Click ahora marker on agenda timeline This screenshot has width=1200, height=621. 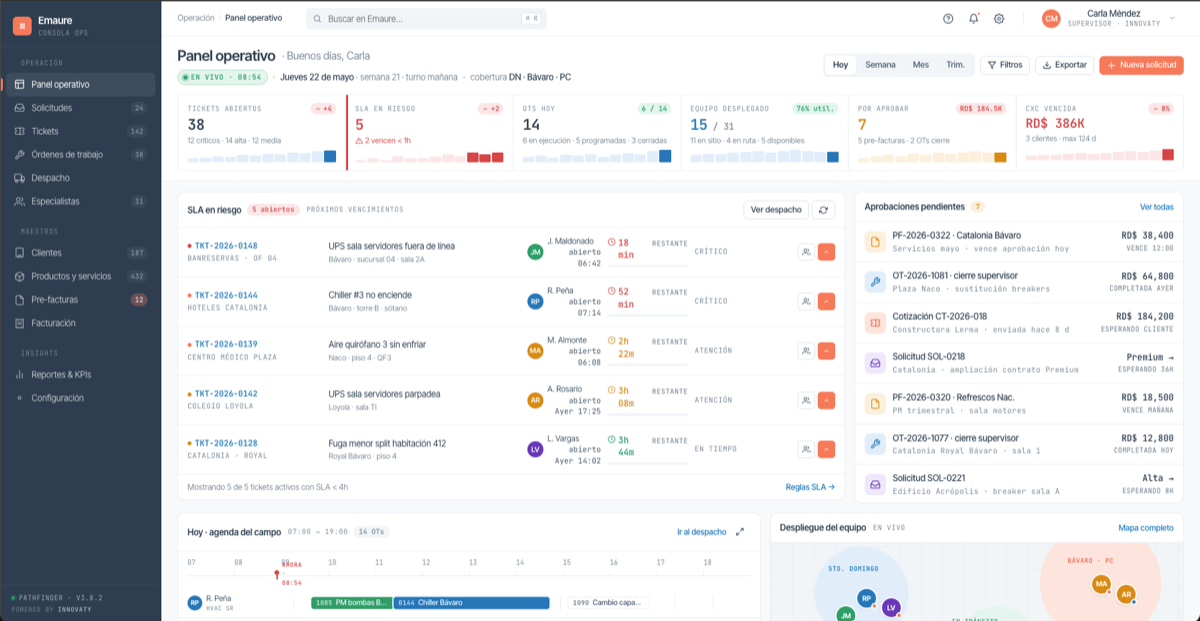click(278, 574)
